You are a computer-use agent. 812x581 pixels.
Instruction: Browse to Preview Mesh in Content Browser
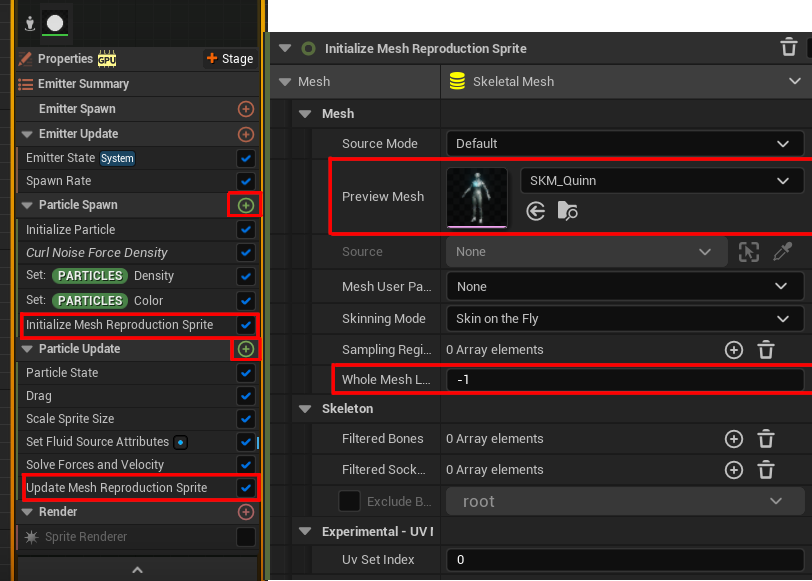(568, 211)
